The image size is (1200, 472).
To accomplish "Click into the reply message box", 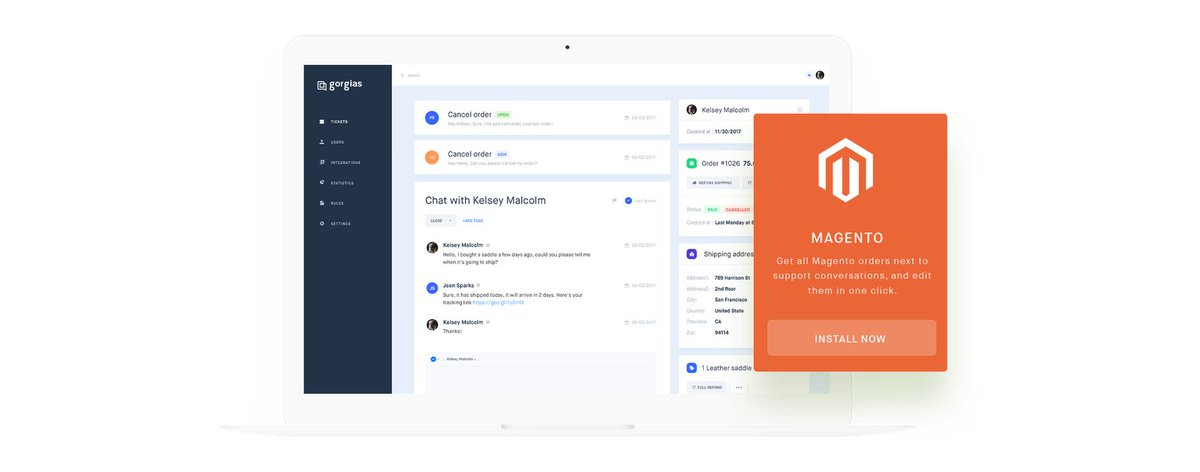I will tap(540, 379).
